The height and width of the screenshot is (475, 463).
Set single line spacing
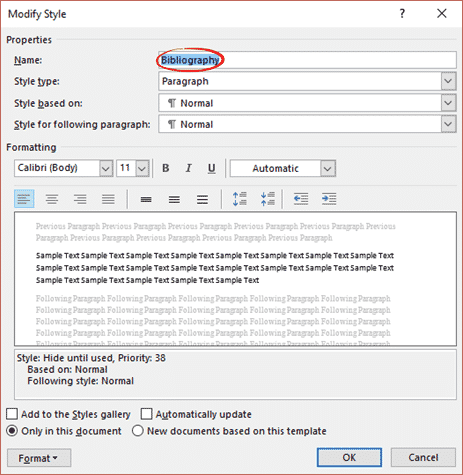(146, 199)
